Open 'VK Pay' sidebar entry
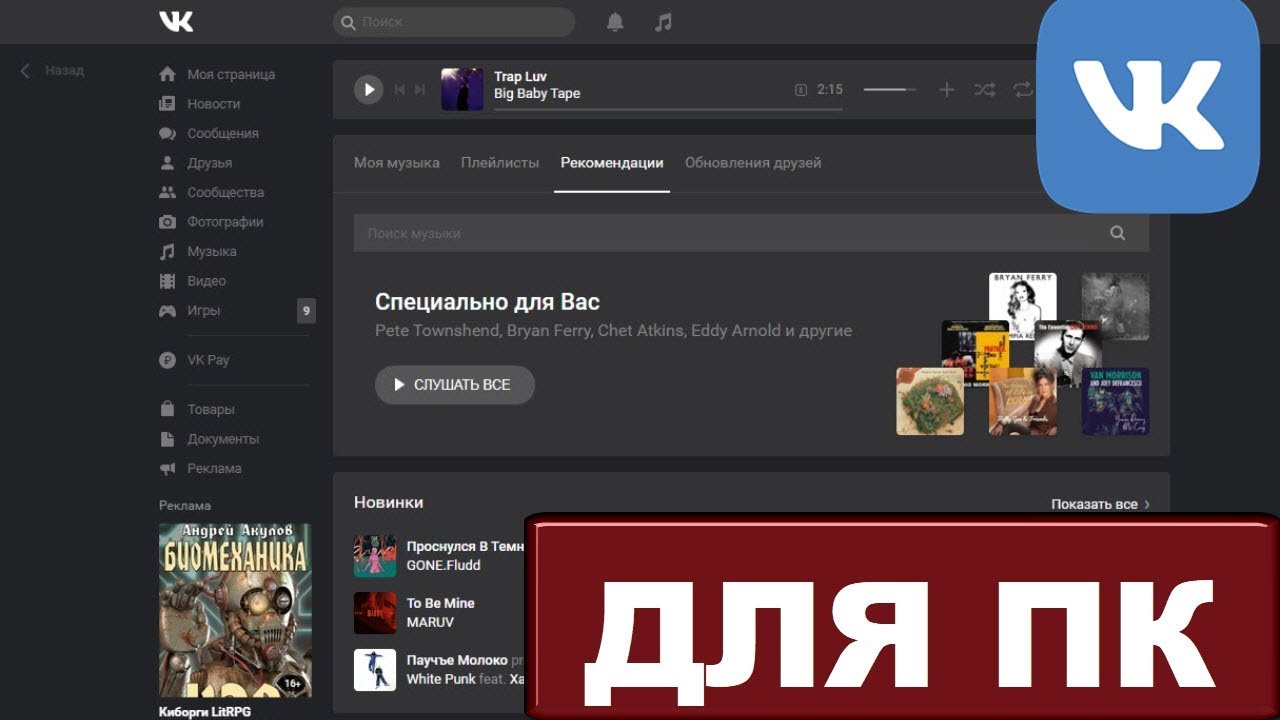1280x720 pixels. pyautogui.click(x=208, y=360)
